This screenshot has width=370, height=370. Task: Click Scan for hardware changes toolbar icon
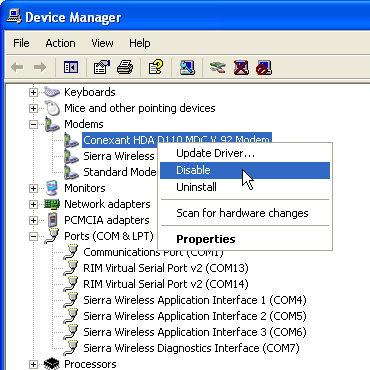187,67
